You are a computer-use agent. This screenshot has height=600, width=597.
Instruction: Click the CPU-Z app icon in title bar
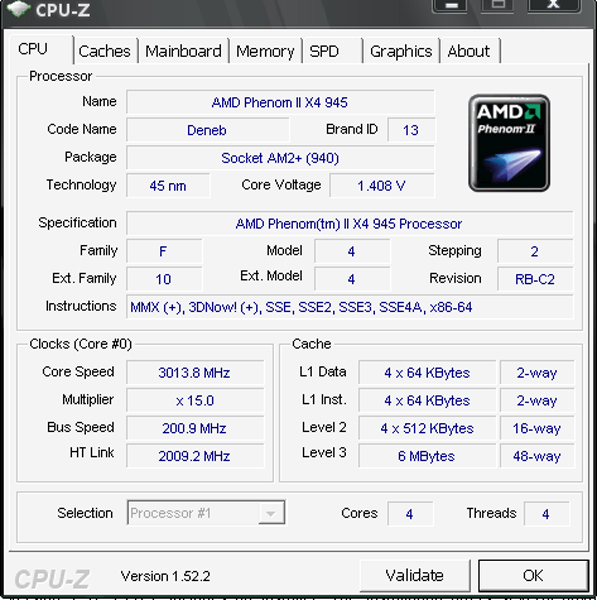point(18,9)
